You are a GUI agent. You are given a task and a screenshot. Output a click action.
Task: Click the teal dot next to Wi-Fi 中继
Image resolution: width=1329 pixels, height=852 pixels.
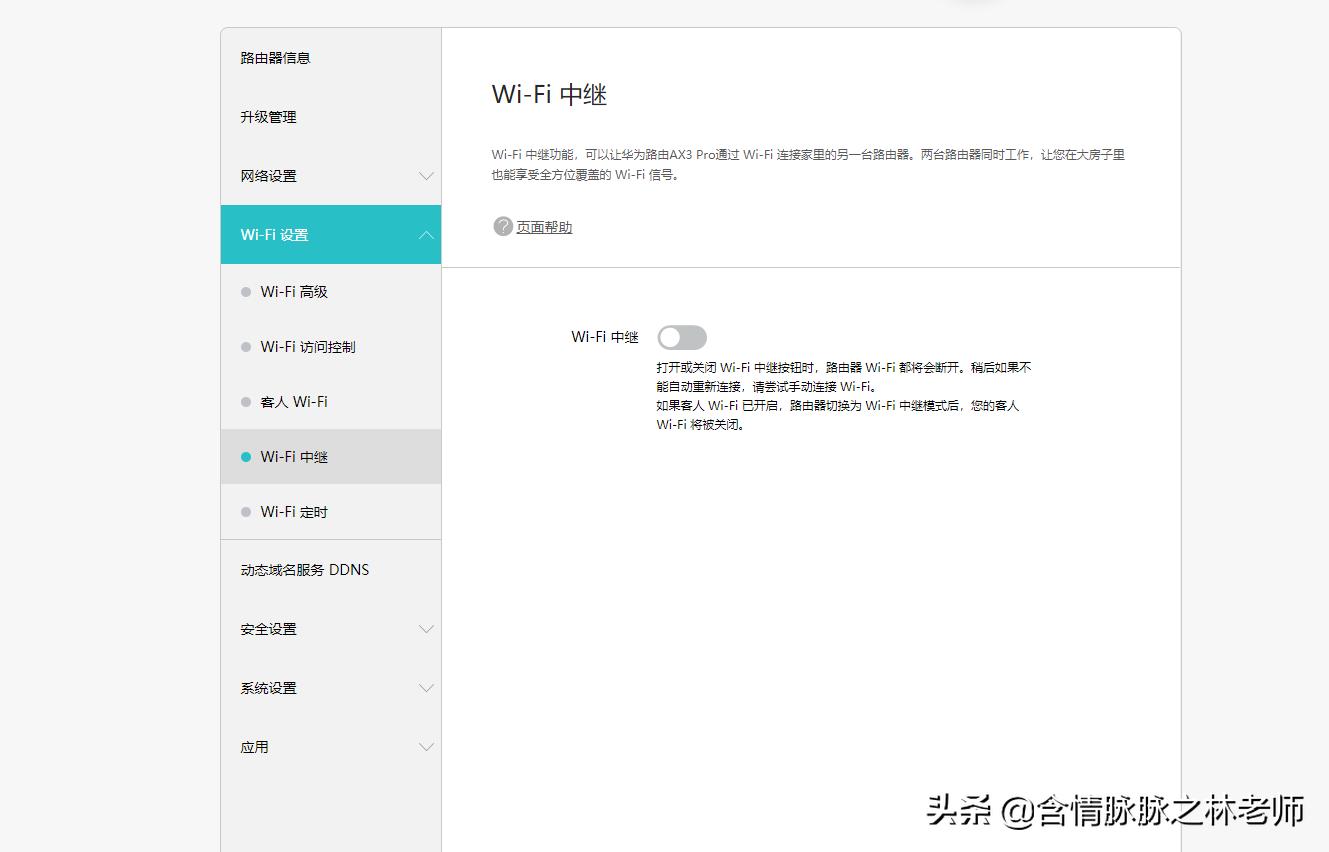click(246, 456)
